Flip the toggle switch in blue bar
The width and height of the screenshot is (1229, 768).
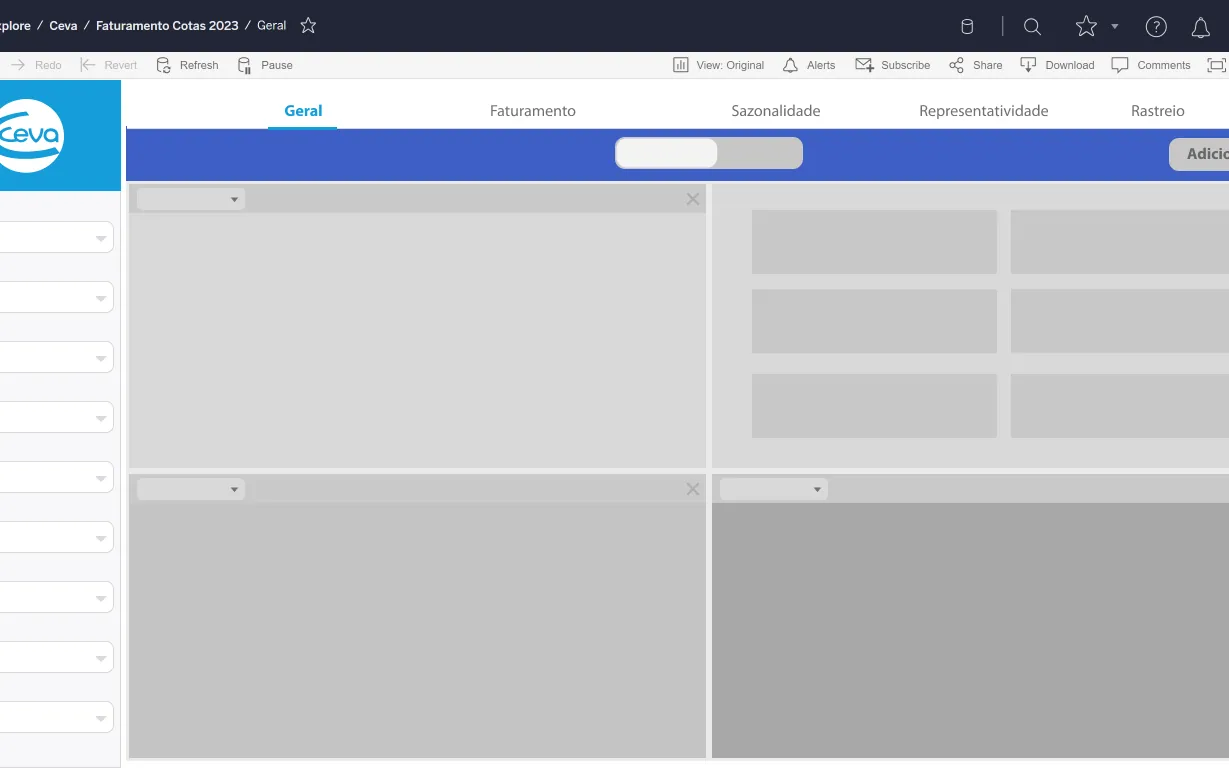click(709, 153)
